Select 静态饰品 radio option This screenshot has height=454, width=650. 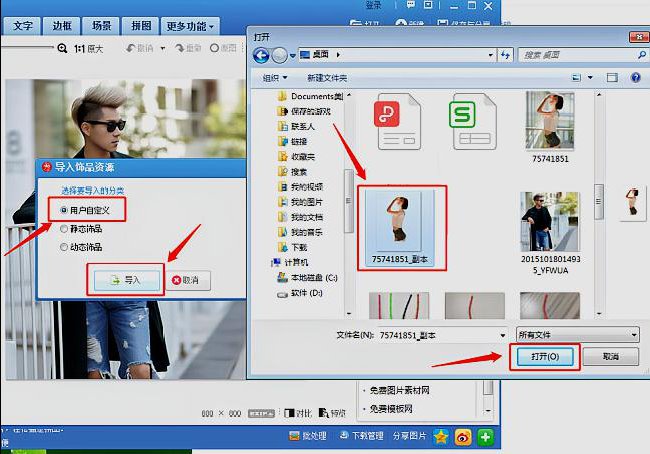(x=81, y=228)
